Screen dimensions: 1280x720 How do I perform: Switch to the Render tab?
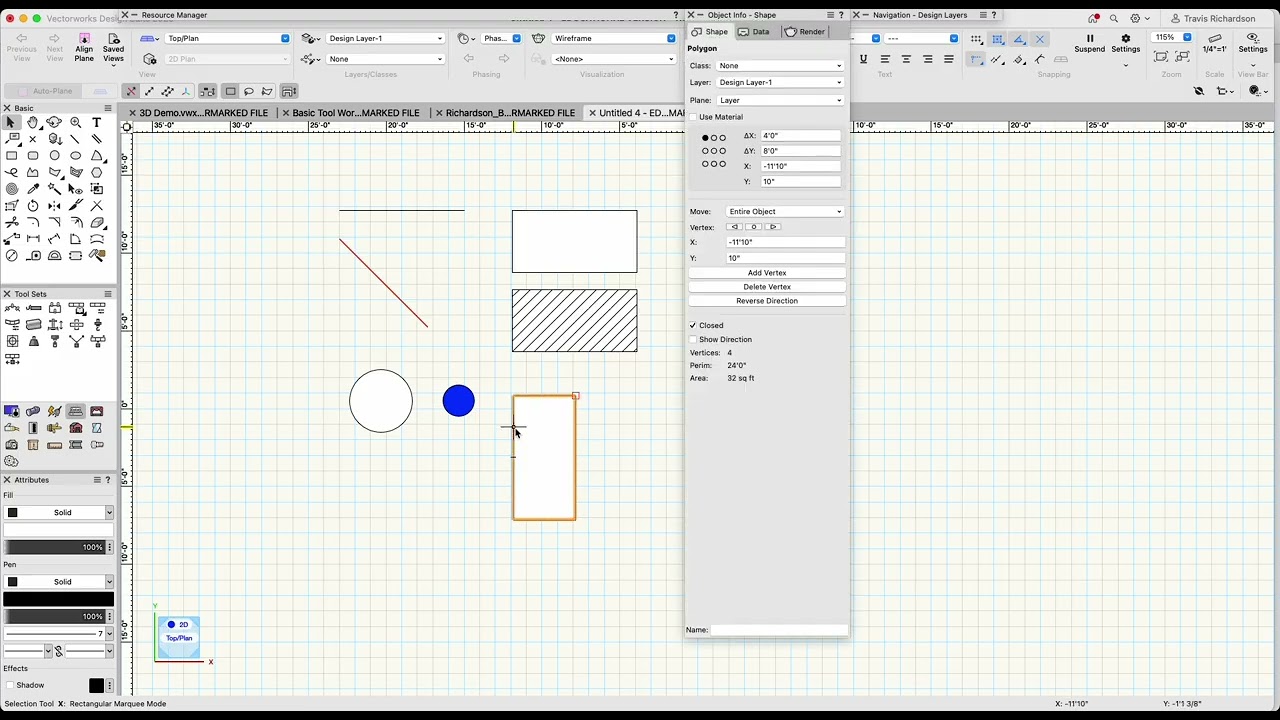coord(806,32)
